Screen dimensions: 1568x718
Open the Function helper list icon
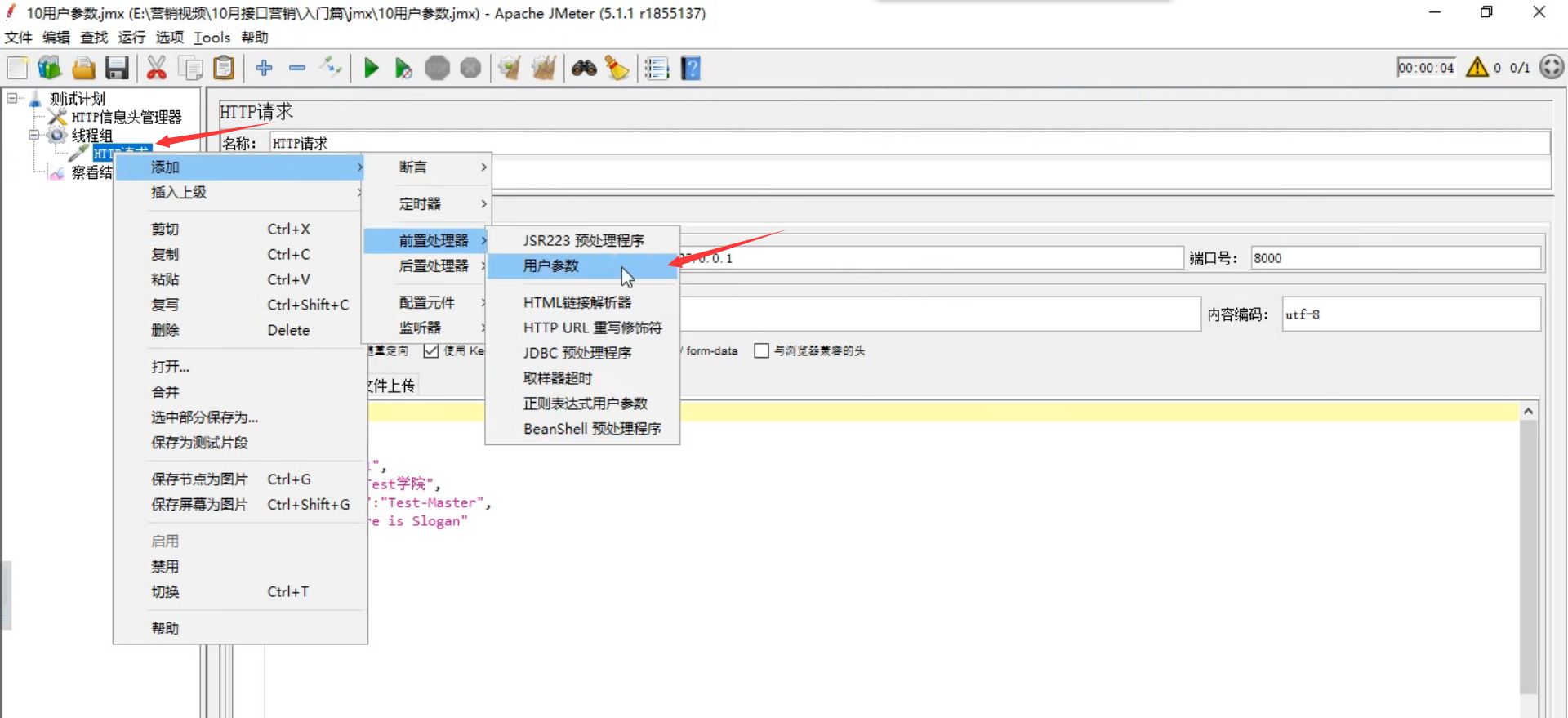click(x=657, y=68)
